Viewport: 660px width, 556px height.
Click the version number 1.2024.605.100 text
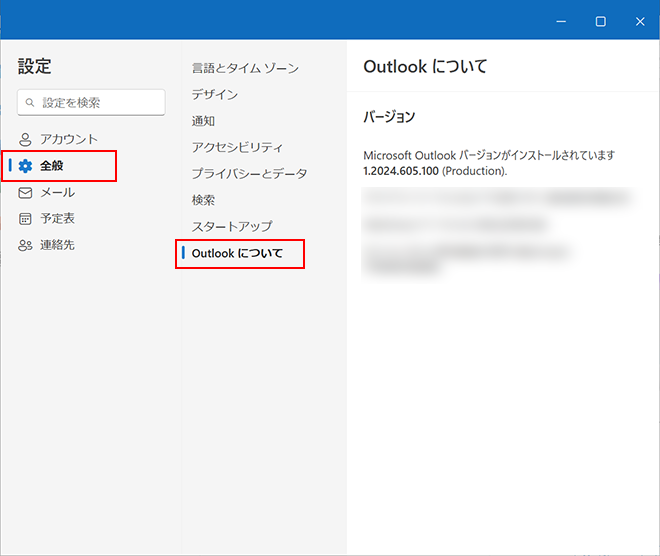click(400, 171)
